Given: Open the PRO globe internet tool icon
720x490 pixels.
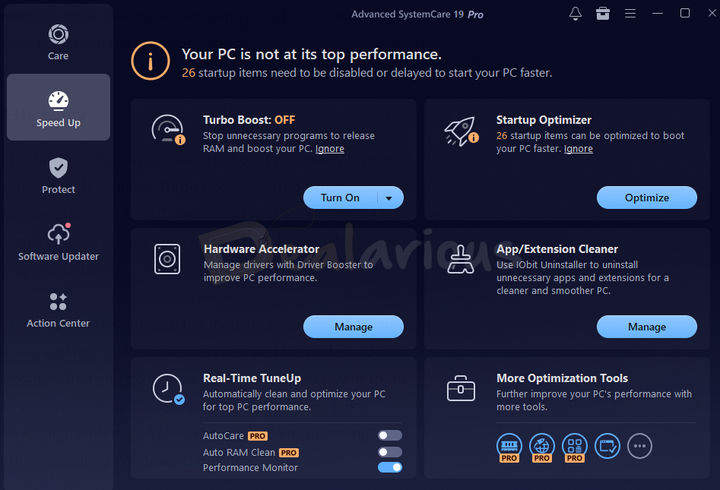Looking at the screenshot, I should click(x=542, y=447).
